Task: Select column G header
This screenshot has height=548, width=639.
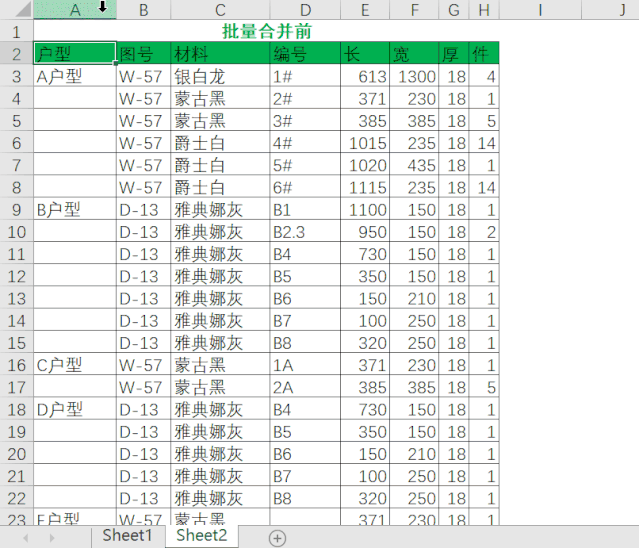Action: coord(454,10)
